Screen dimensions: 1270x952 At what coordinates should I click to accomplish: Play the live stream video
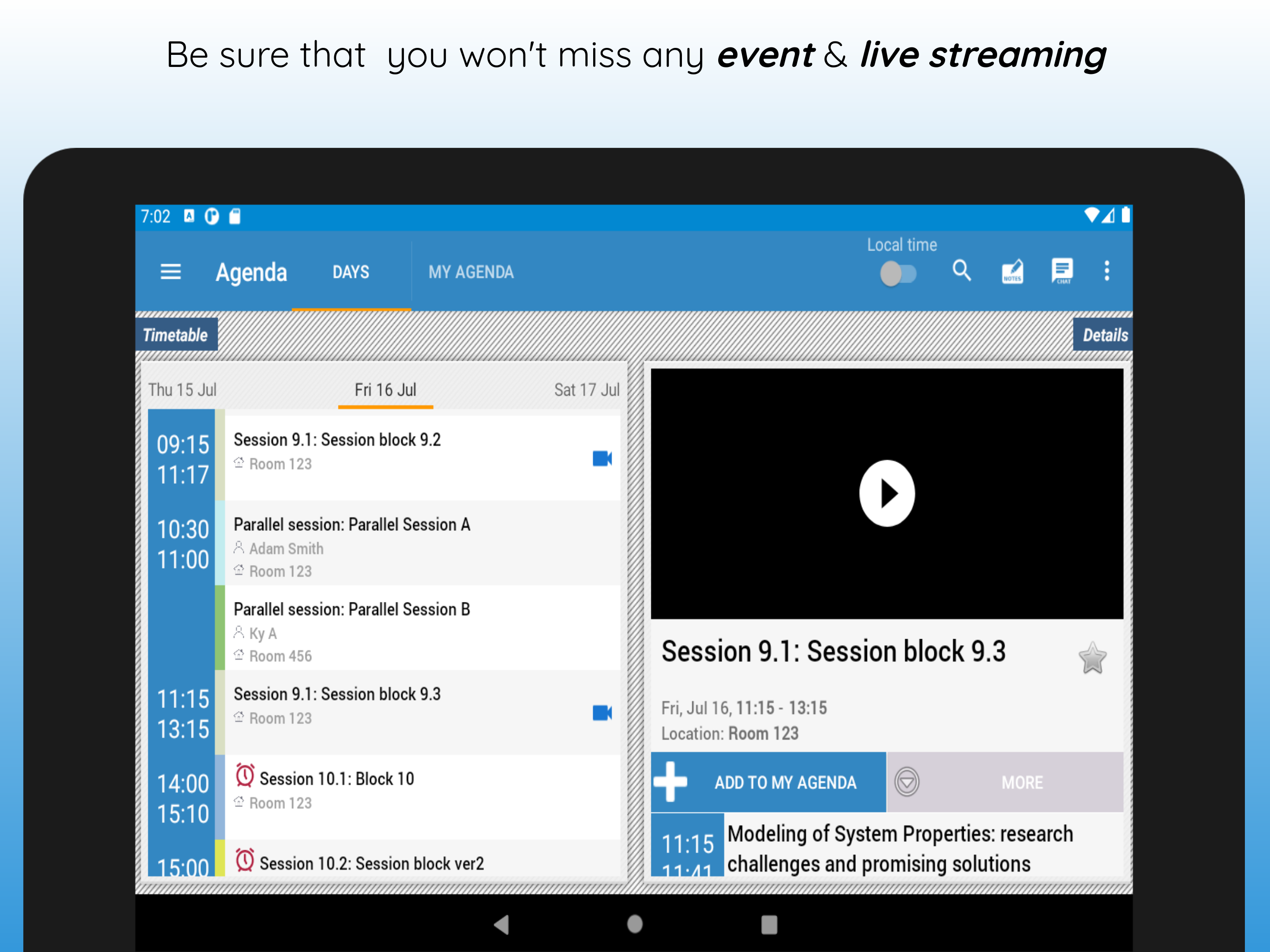click(886, 493)
